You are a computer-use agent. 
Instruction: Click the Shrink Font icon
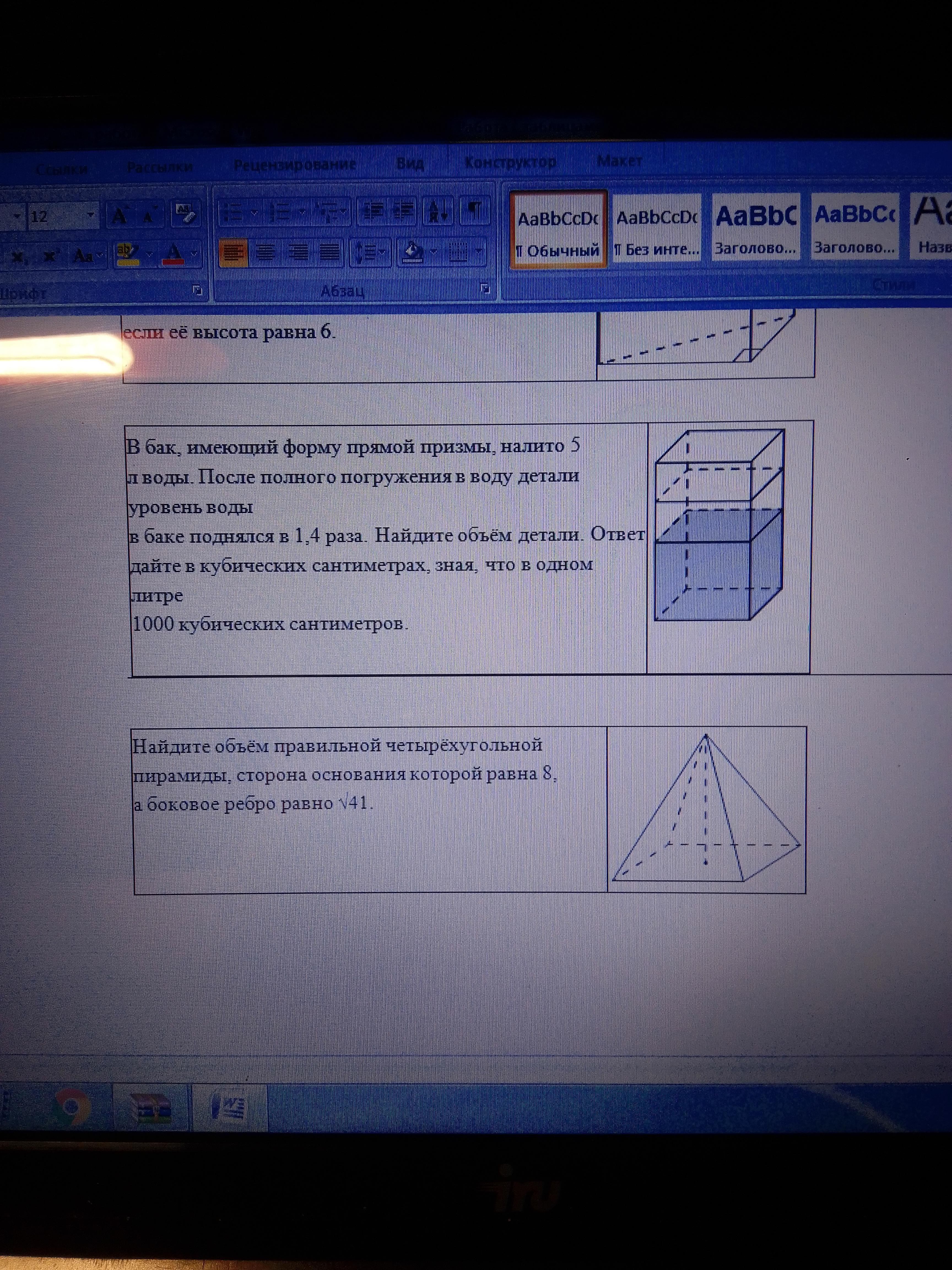tap(150, 216)
